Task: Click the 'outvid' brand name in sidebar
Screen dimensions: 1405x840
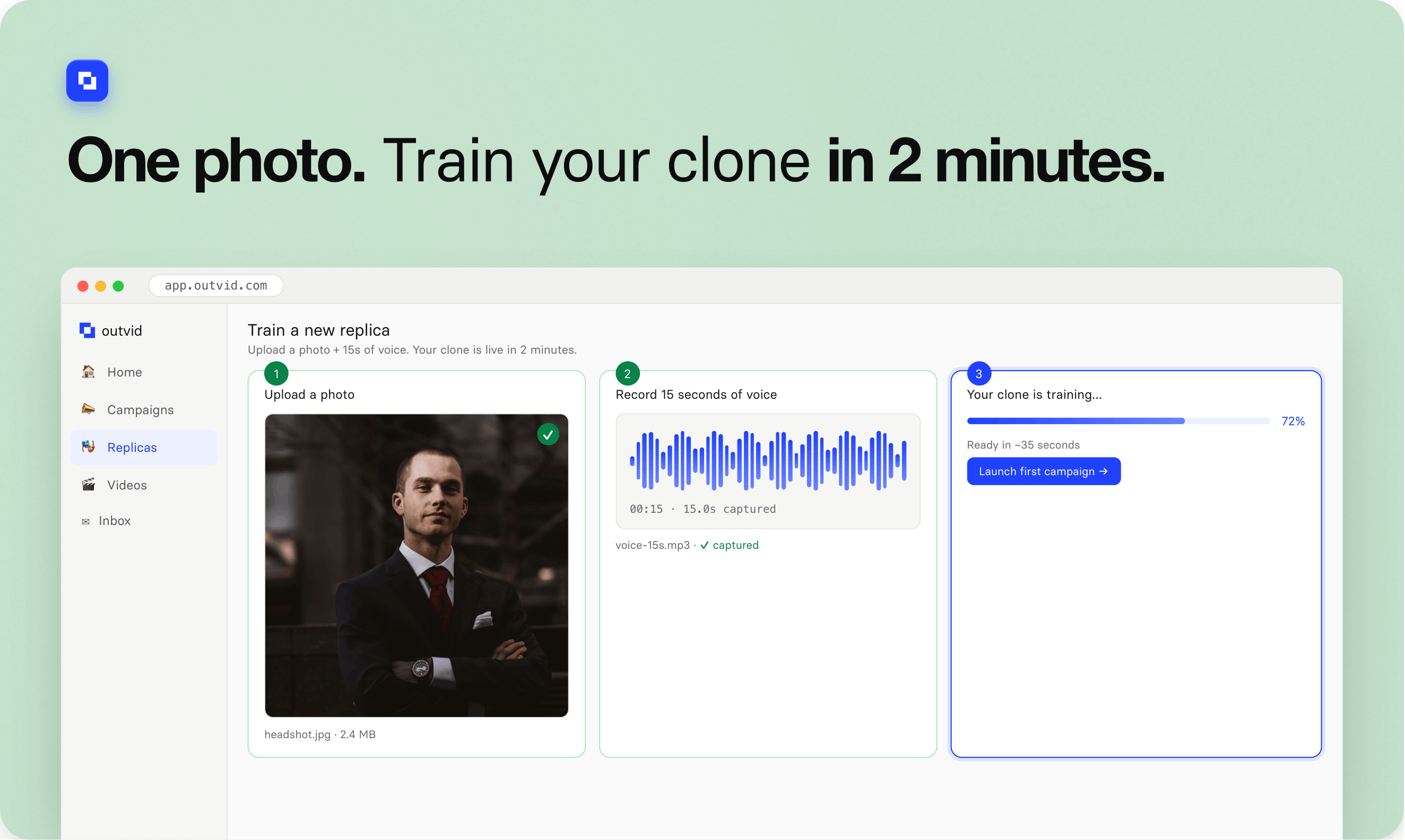Action: click(x=122, y=331)
